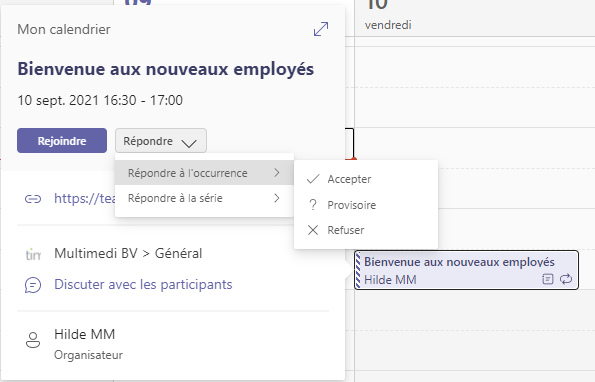The height and width of the screenshot is (382, 595).
Task: Click Hilde MM organizer person icon
Action: click(x=33, y=340)
